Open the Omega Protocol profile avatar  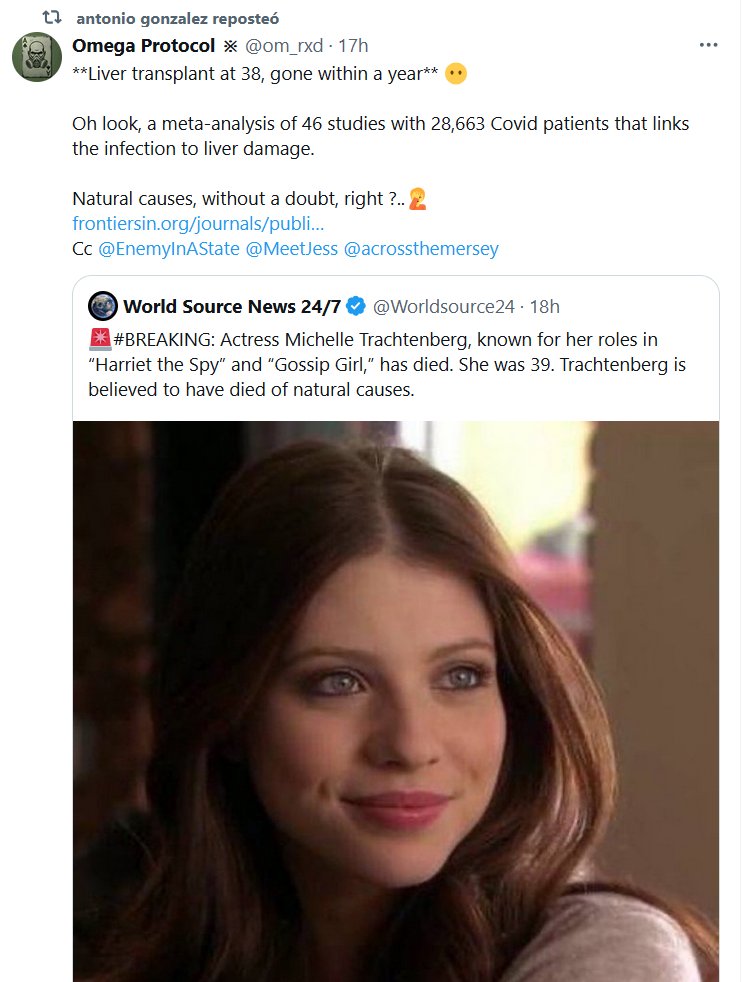click(37, 58)
